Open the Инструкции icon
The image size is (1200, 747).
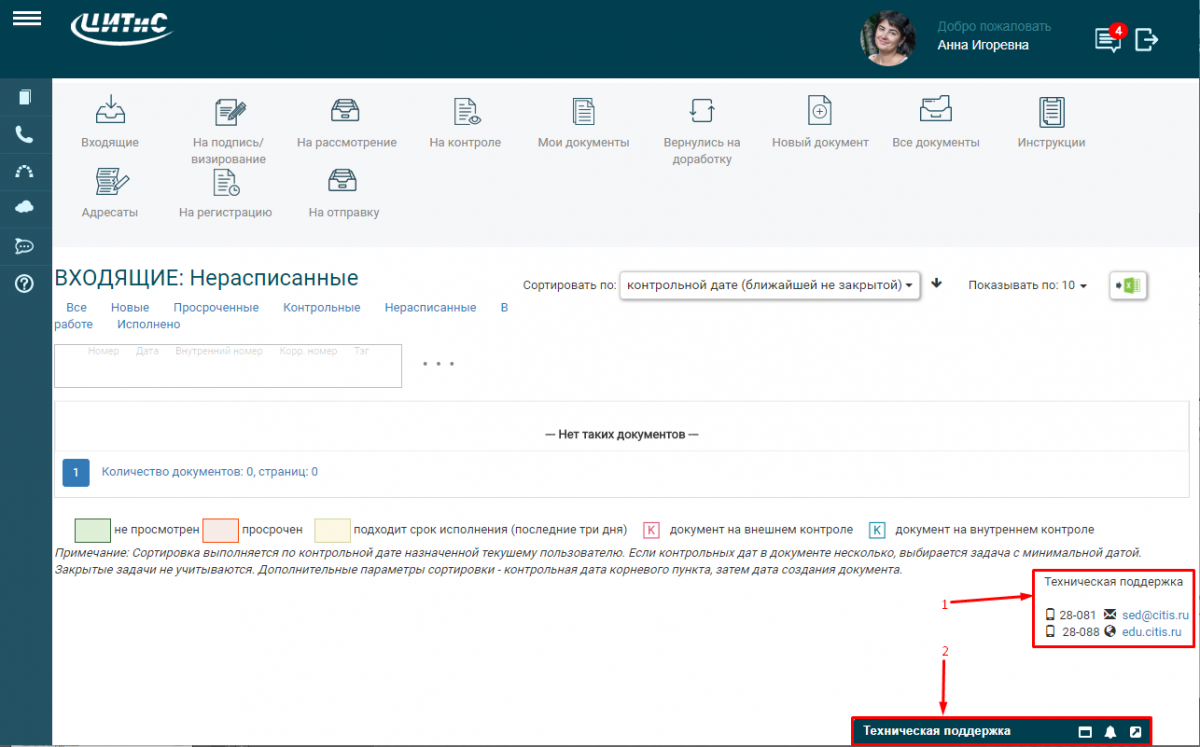tap(1051, 111)
